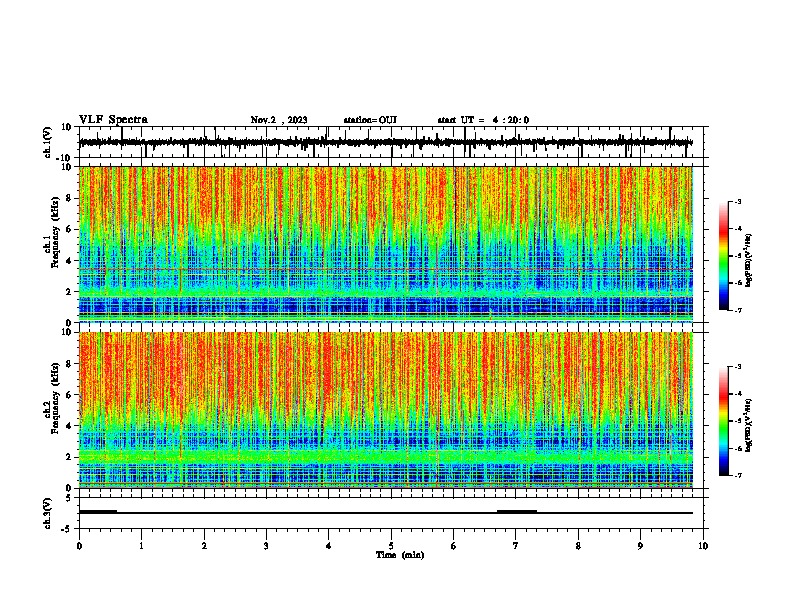
Task: Select the "Nov.2 , 2023" date text
Action: coord(279,120)
